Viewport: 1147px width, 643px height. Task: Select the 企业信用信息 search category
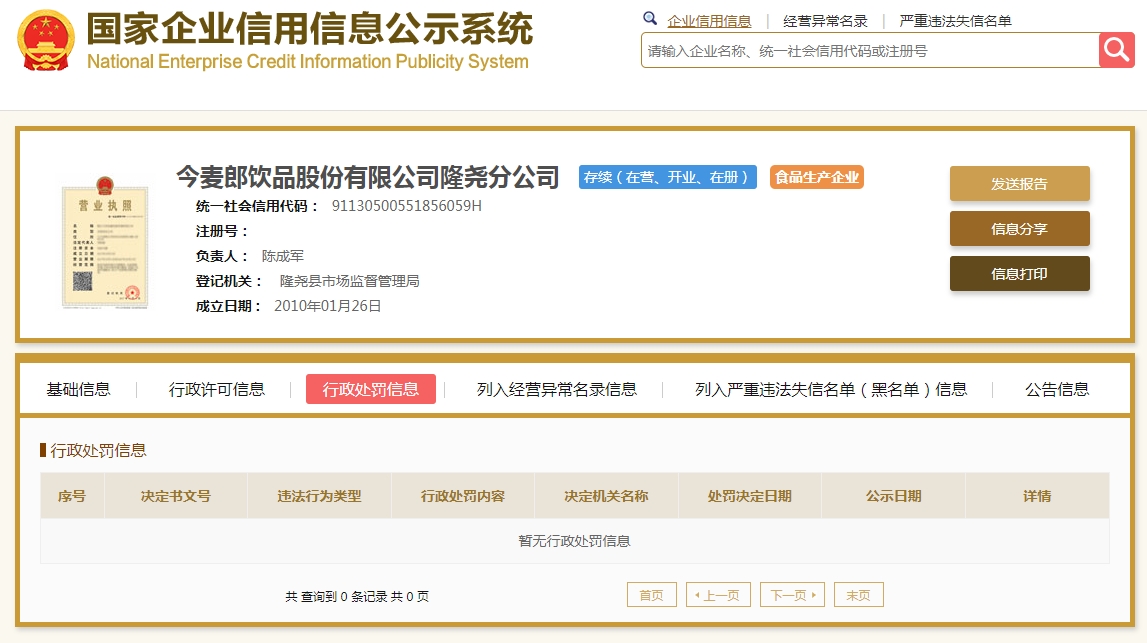pos(709,21)
